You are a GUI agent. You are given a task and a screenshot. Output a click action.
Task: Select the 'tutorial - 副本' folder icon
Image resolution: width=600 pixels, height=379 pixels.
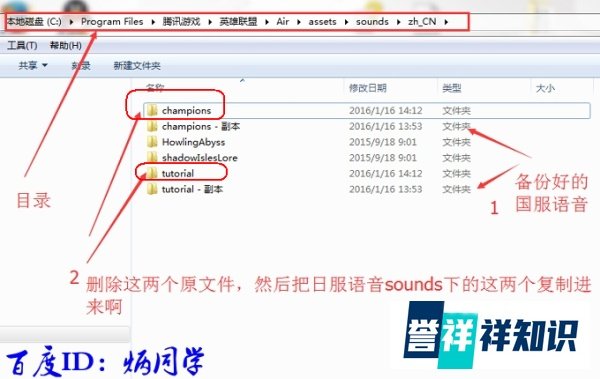point(152,189)
